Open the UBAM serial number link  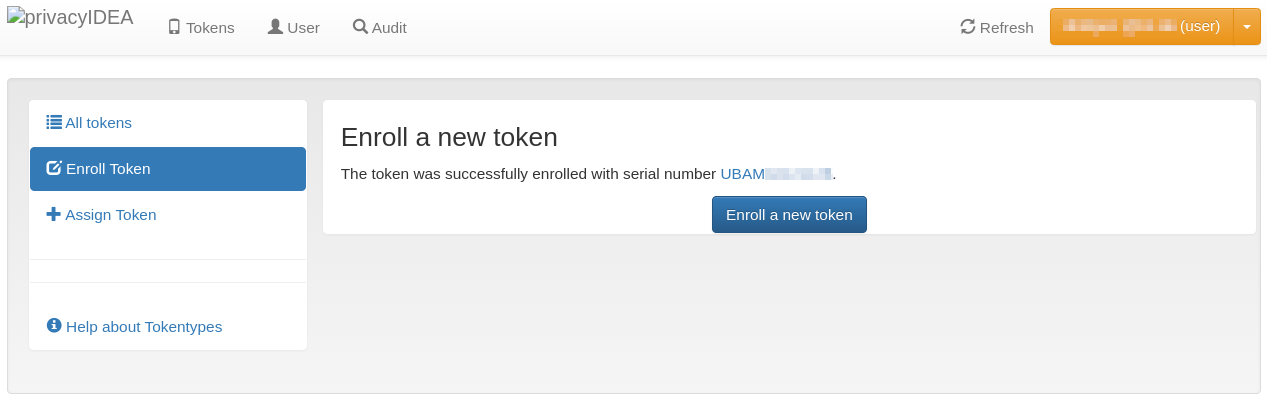point(776,174)
